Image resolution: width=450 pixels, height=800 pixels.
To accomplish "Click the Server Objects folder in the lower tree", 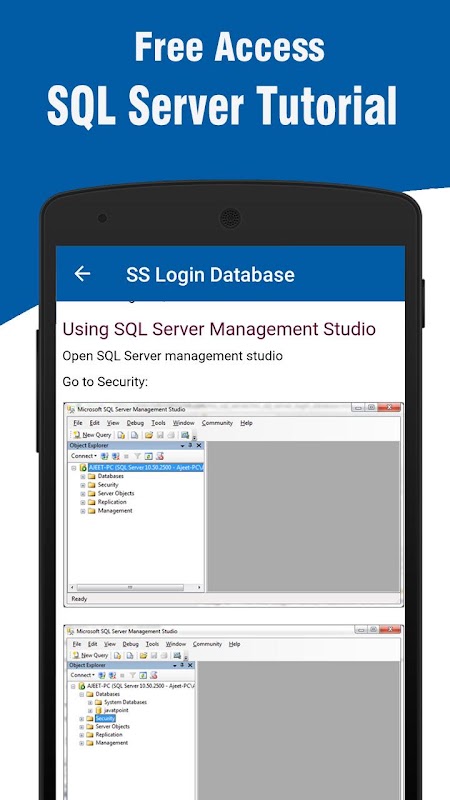I will [112, 727].
